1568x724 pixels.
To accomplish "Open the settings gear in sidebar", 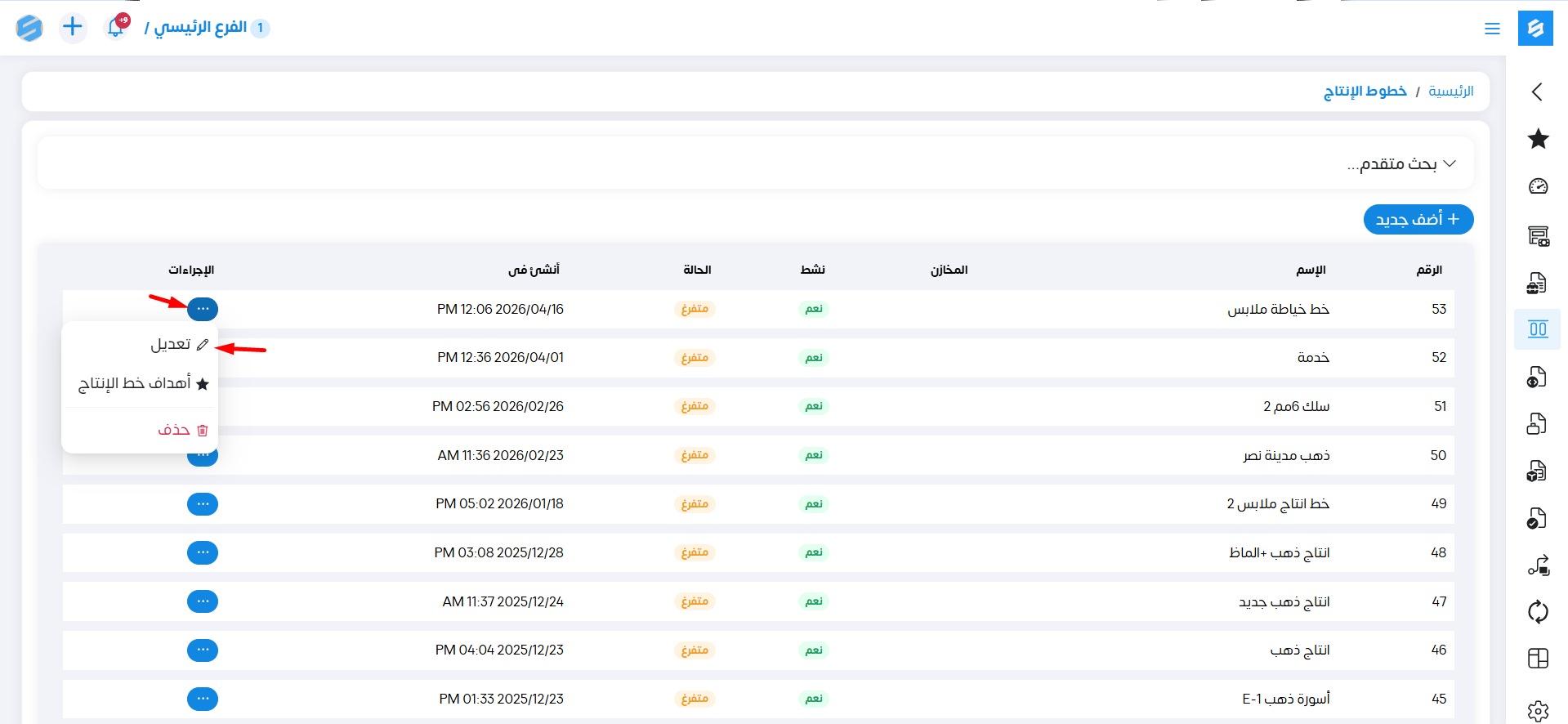I will [1538, 710].
